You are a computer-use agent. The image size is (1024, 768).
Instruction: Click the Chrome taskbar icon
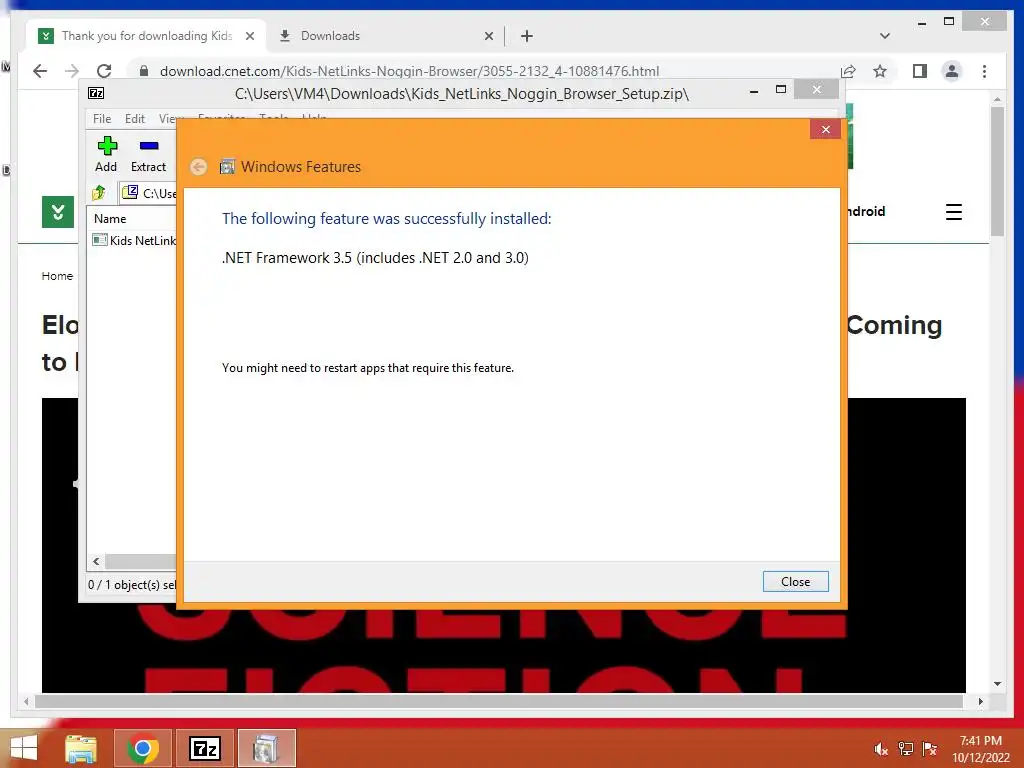click(x=142, y=748)
